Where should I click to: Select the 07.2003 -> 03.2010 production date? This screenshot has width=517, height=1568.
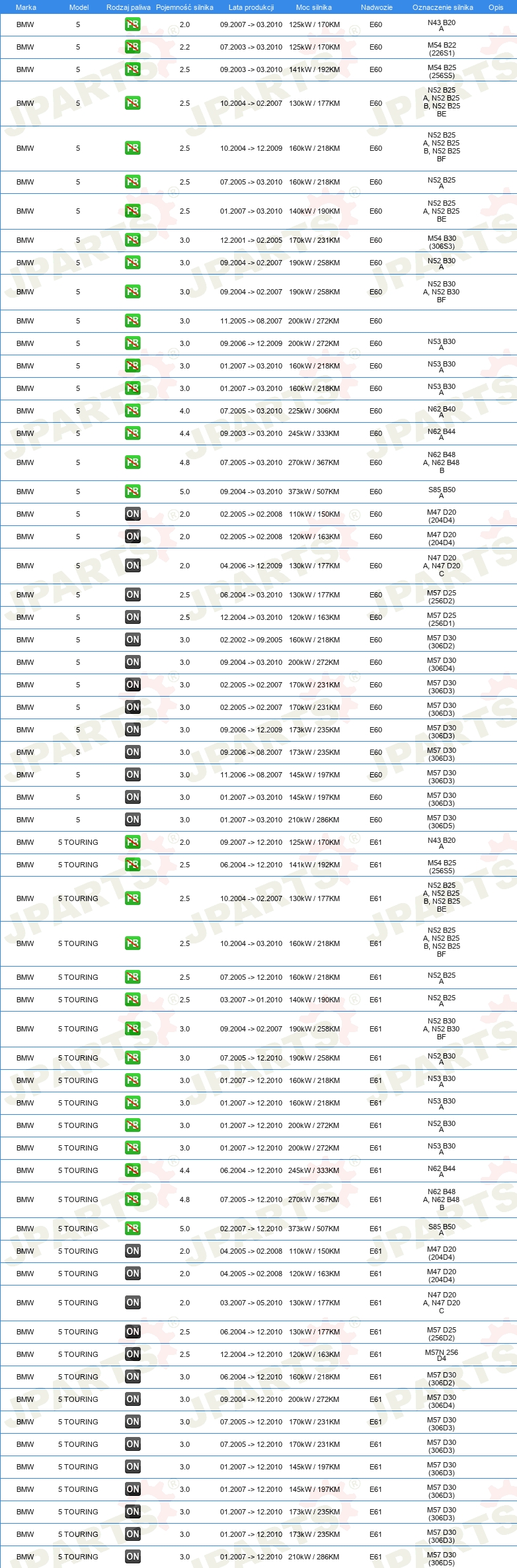[251, 47]
